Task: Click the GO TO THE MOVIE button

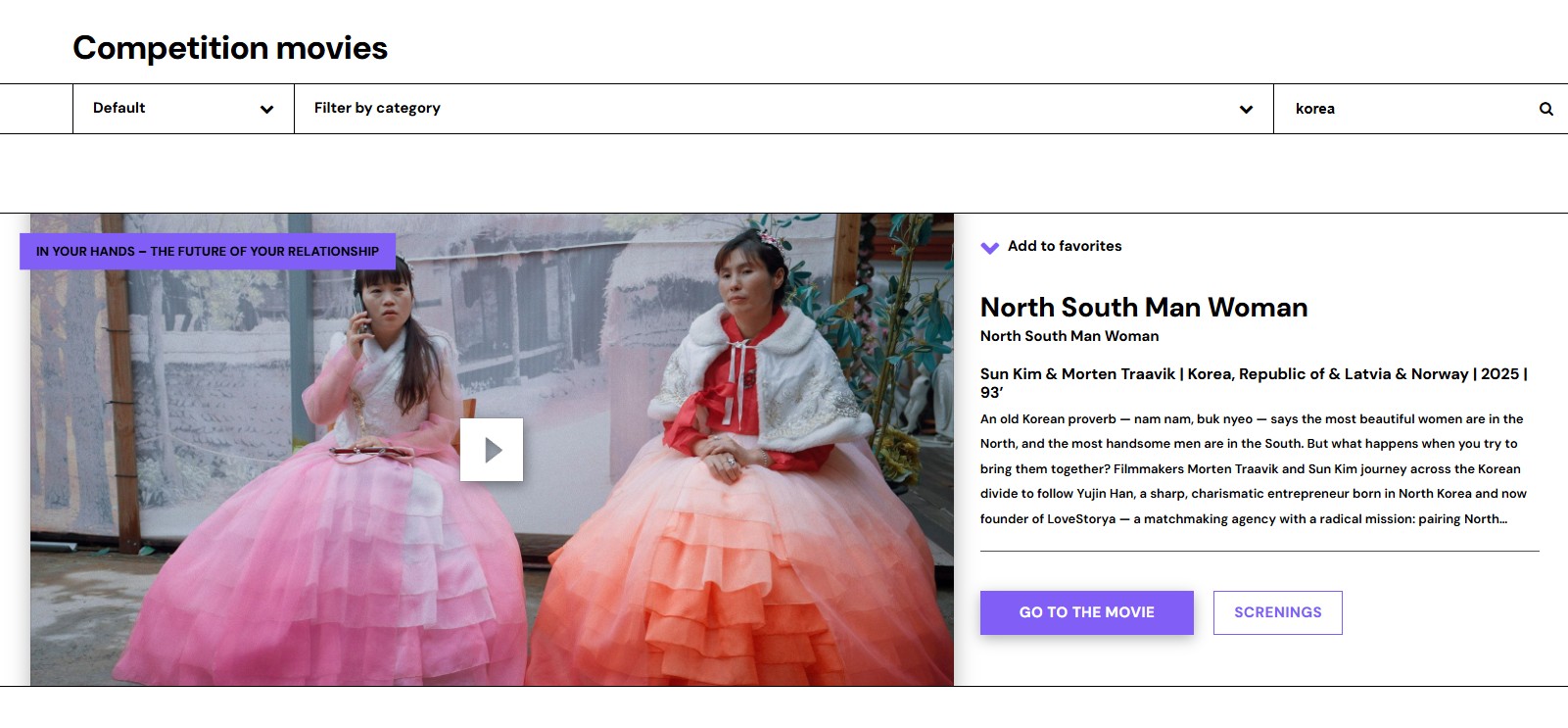Action: coord(1086,612)
